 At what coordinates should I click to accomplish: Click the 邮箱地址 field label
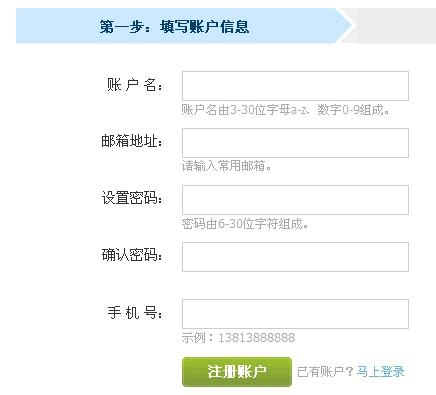point(132,141)
